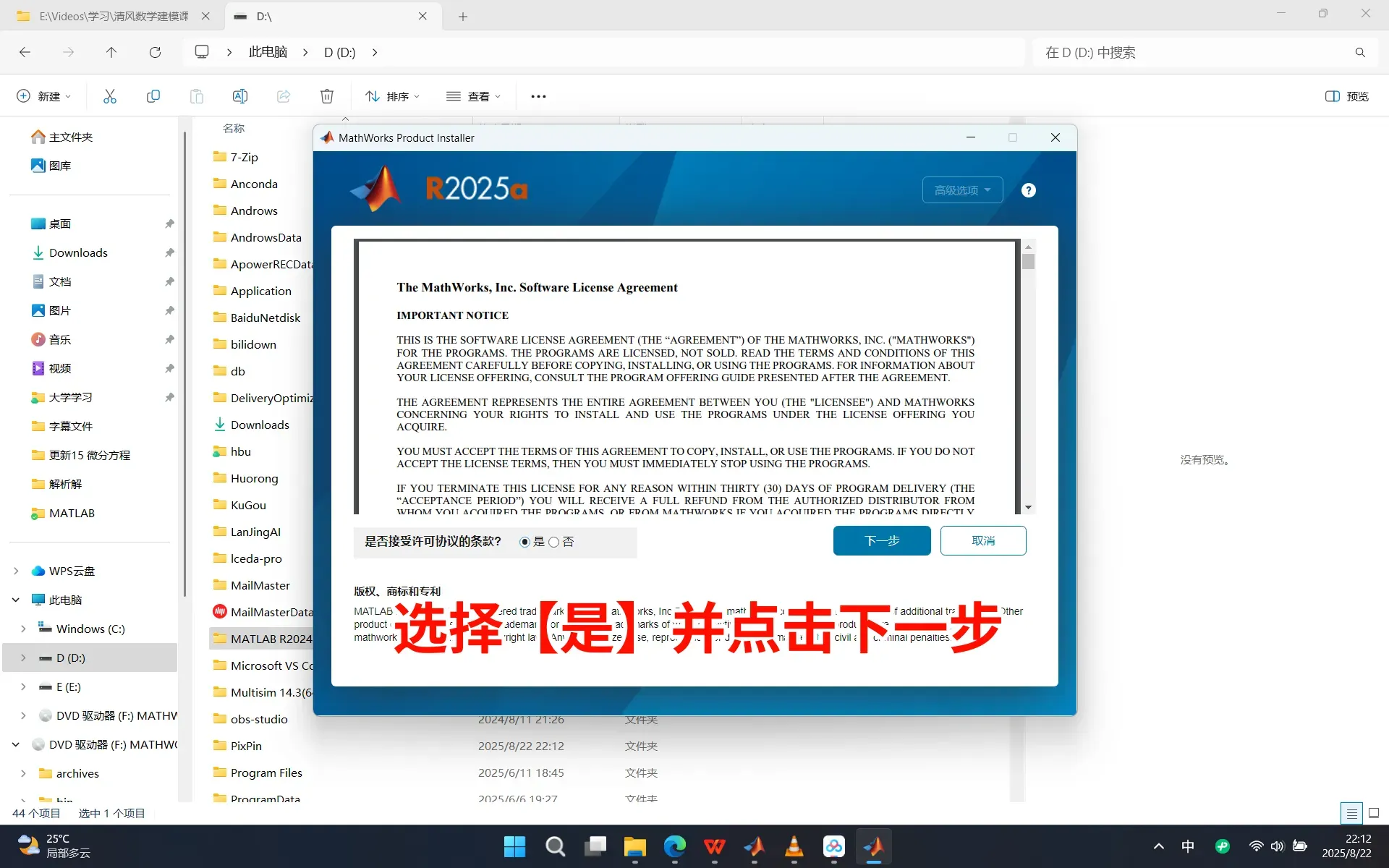Image resolution: width=1389 pixels, height=868 pixels.
Task: Click the help question mark icon
Action: point(1028,190)
